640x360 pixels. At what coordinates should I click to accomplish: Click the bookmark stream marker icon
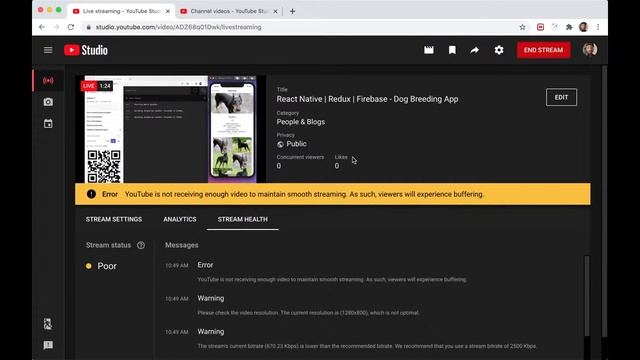tap(452, 50)
